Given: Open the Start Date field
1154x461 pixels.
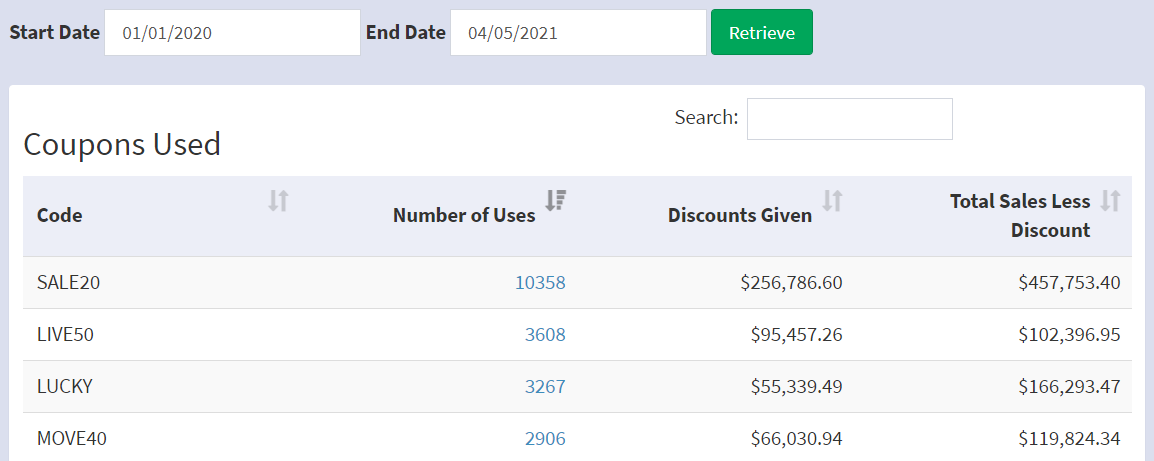Looking at the screenshot, I should [x=233, y=32].
